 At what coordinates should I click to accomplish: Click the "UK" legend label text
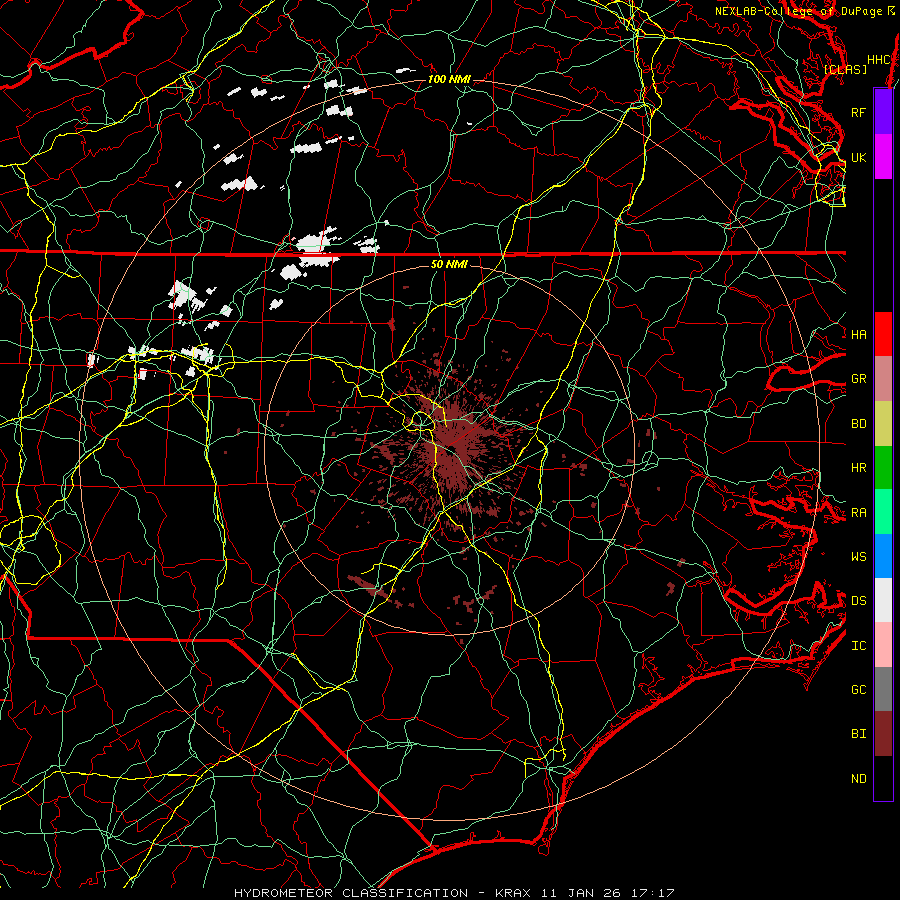(859, 157)
